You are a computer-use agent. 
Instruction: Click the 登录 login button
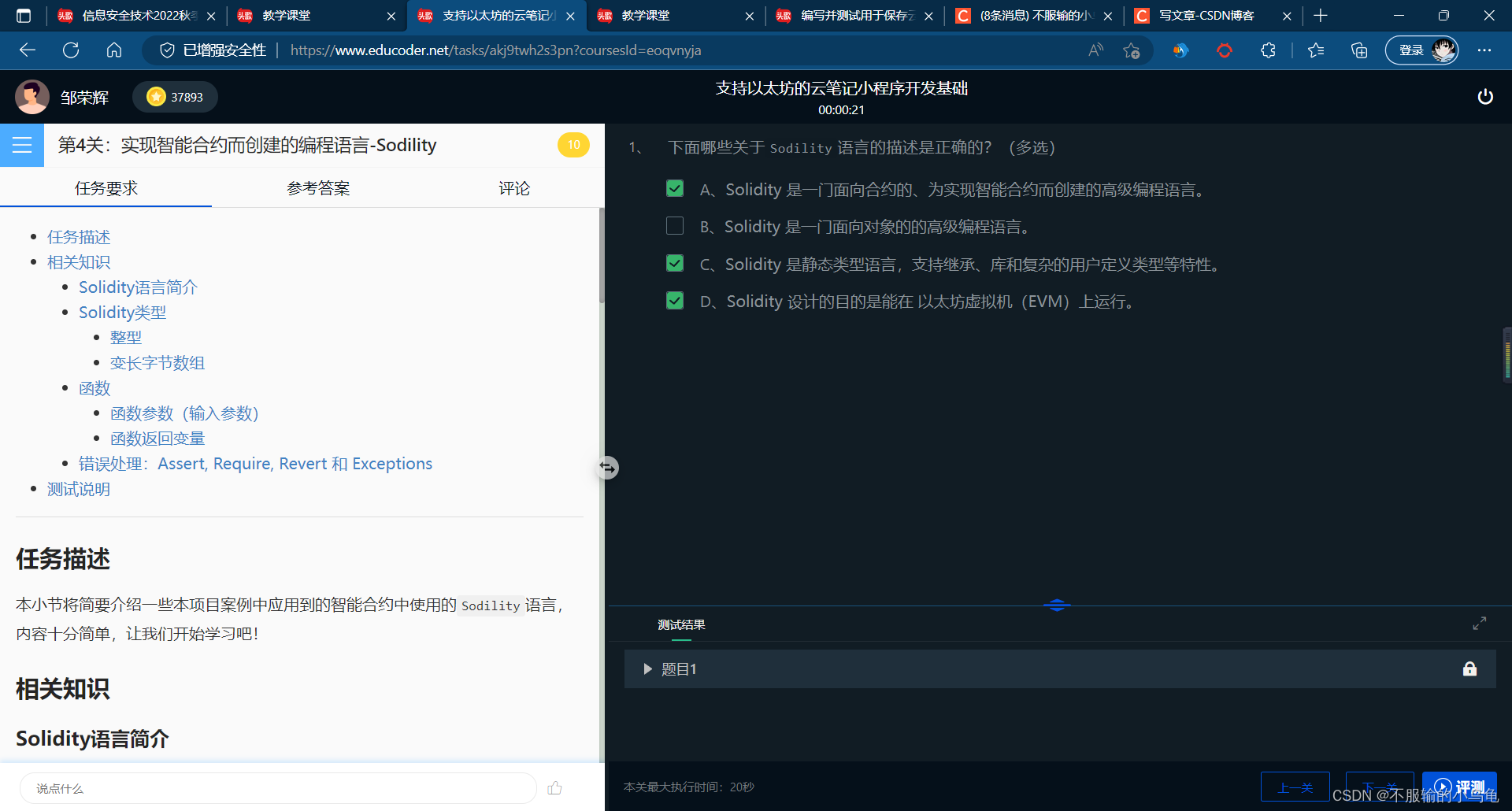click(x=1421, y=50)
